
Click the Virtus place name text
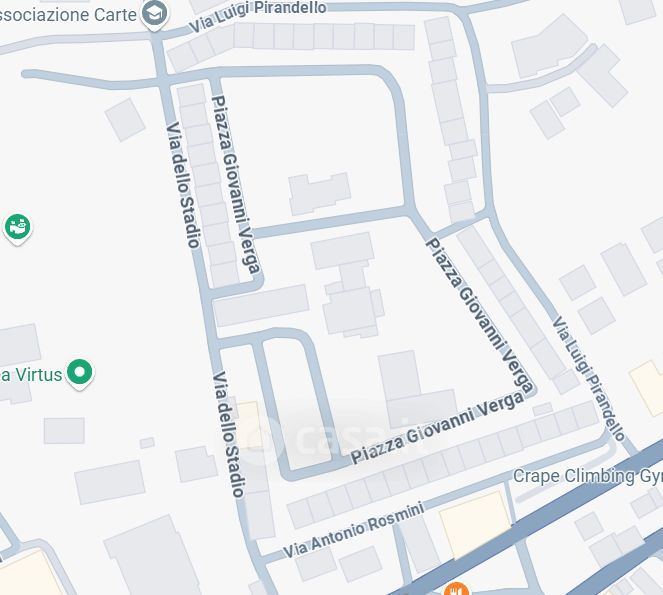[x=31, y=375]
